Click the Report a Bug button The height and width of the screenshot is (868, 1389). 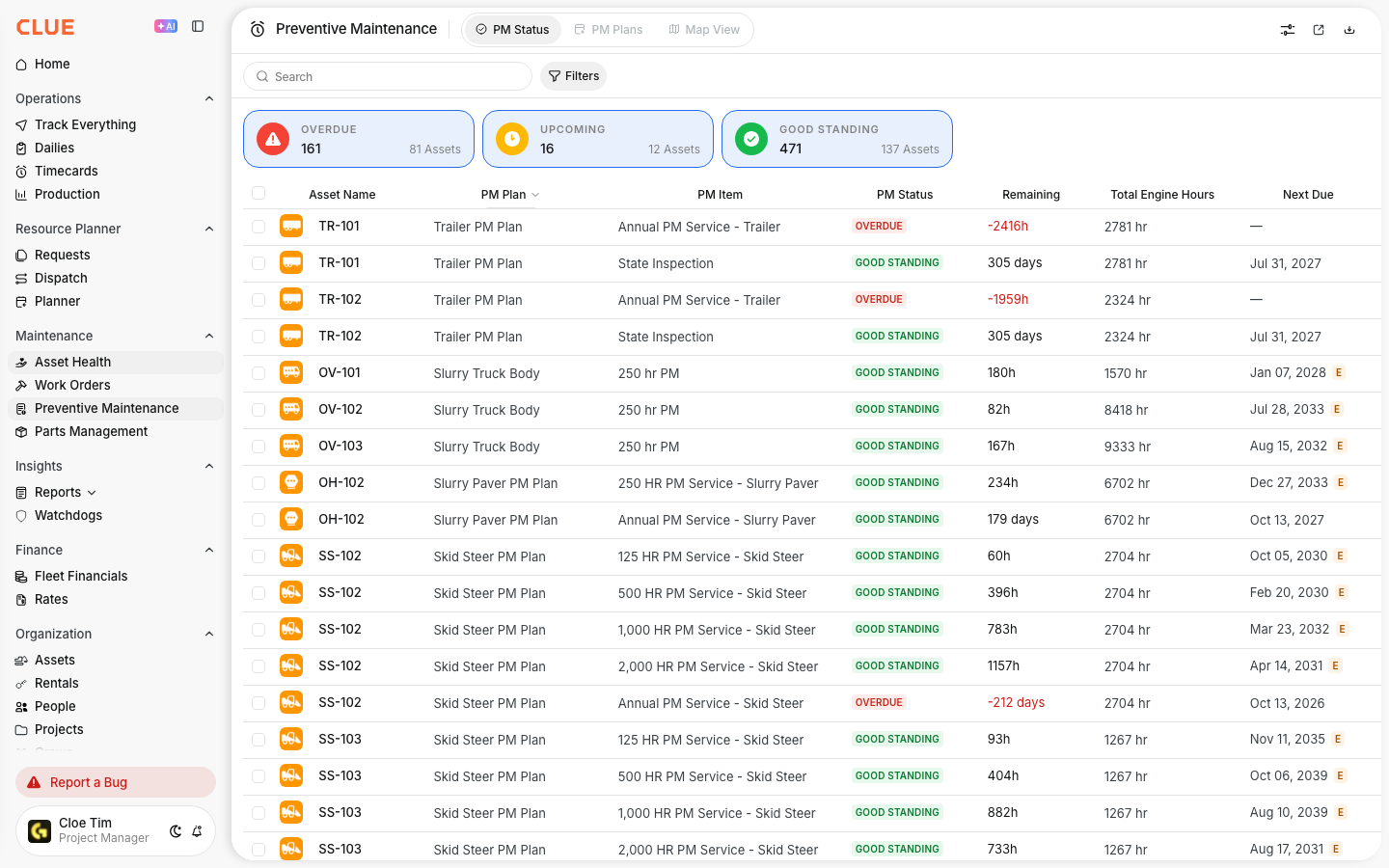(116, 782)
